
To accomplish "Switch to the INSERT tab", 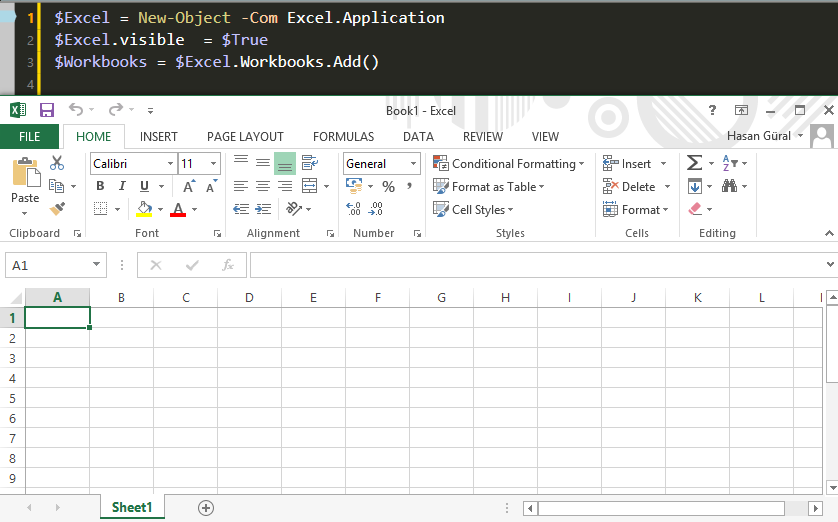I will [158, 137].
